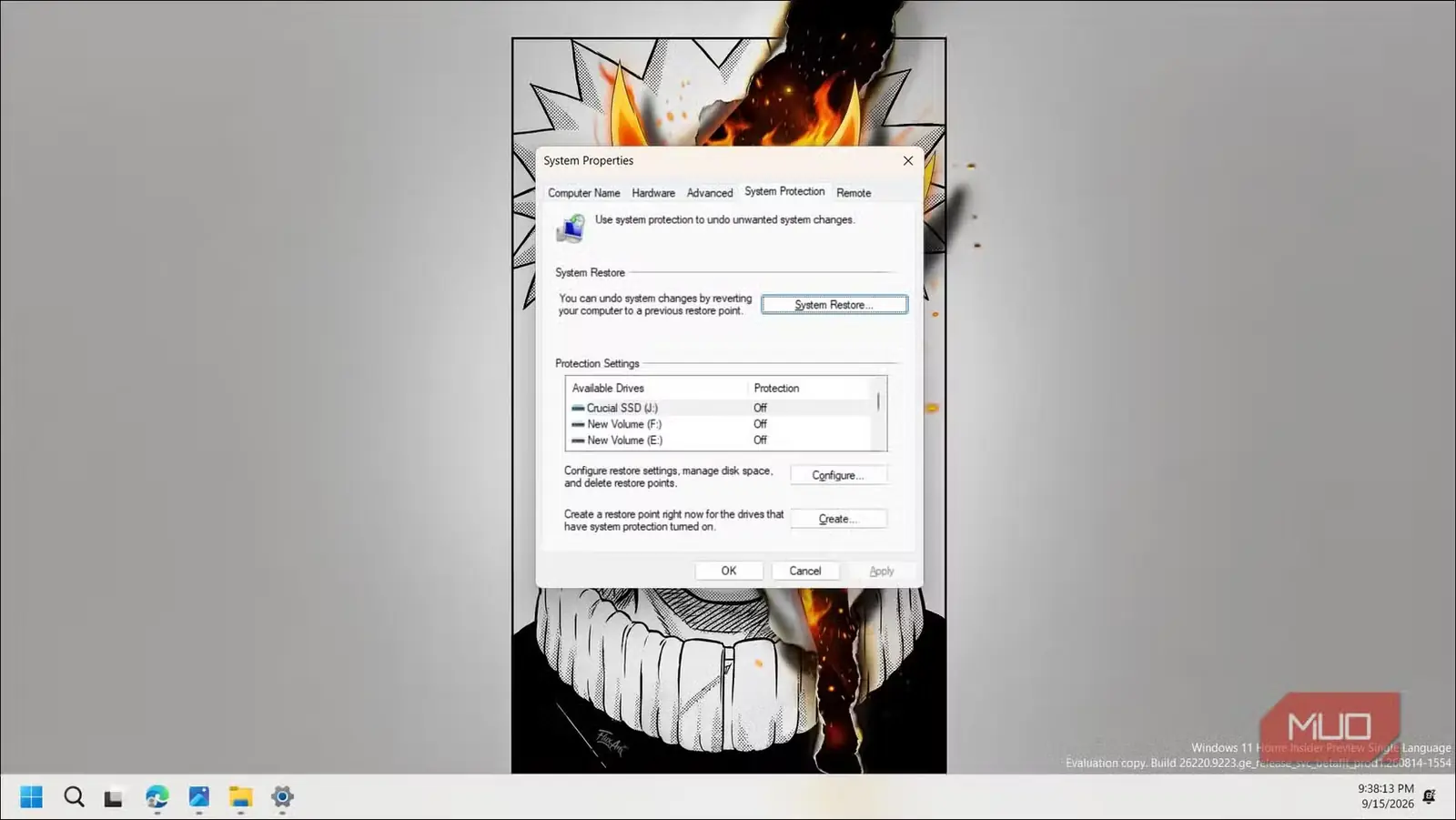Go to the Remote tab
This screenshot has height=820, width=1456.
pyautogui.click(x=854, y=193)
